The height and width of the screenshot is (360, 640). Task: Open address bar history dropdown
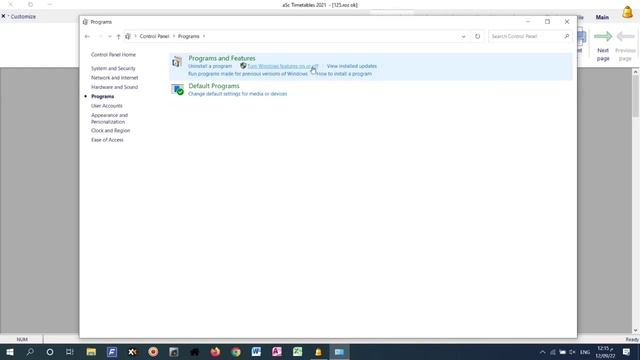(463, 36)
